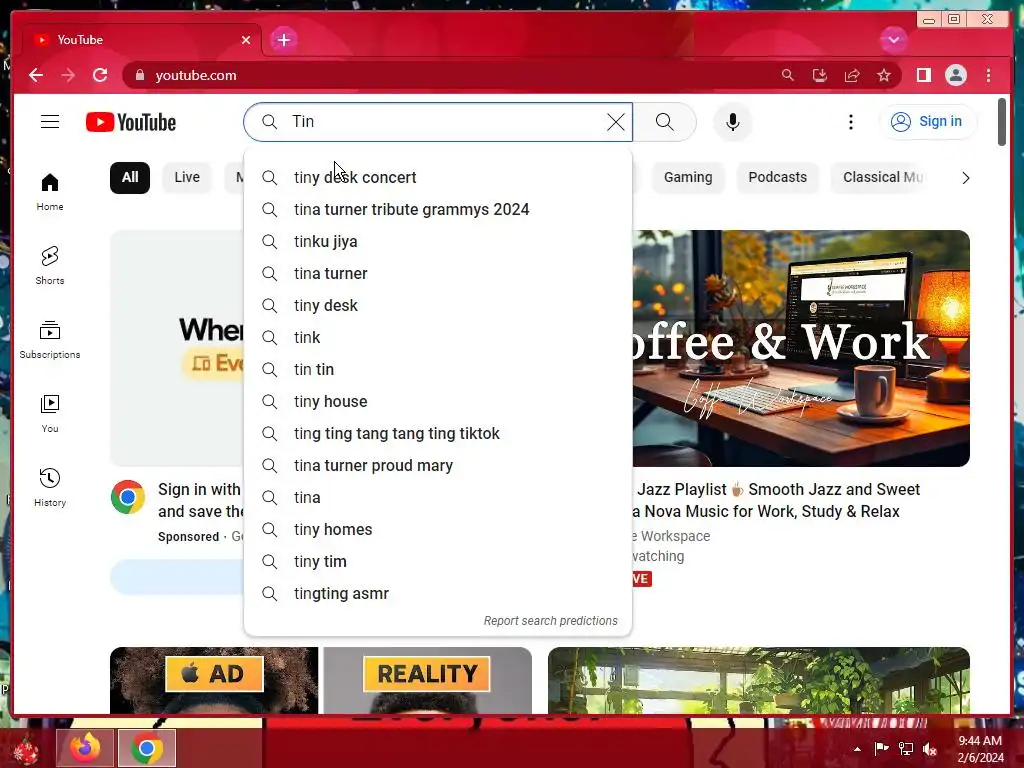This screenshot has height=768, width=1024.
Task: Choose suggestion 'ting ting tang tang ting tiktok'
Action: (438, 433)
